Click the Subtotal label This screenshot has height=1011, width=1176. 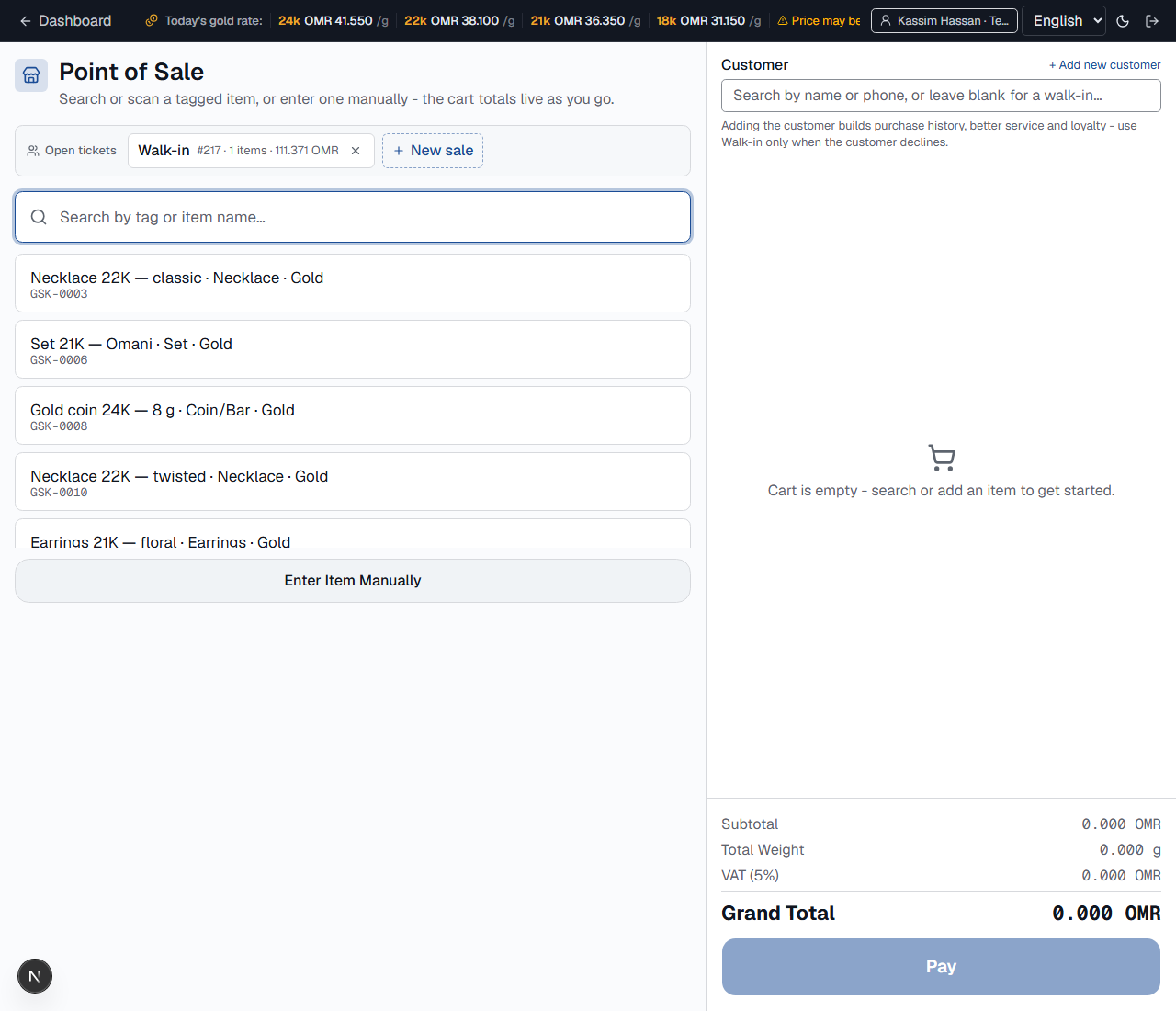coord(750,824)
